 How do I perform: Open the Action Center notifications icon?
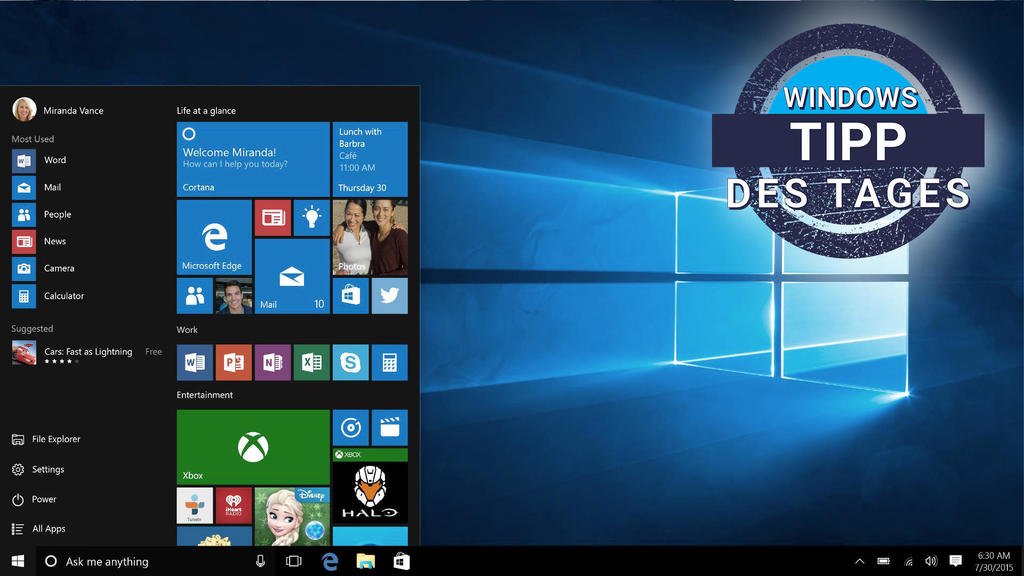(955, 561)
